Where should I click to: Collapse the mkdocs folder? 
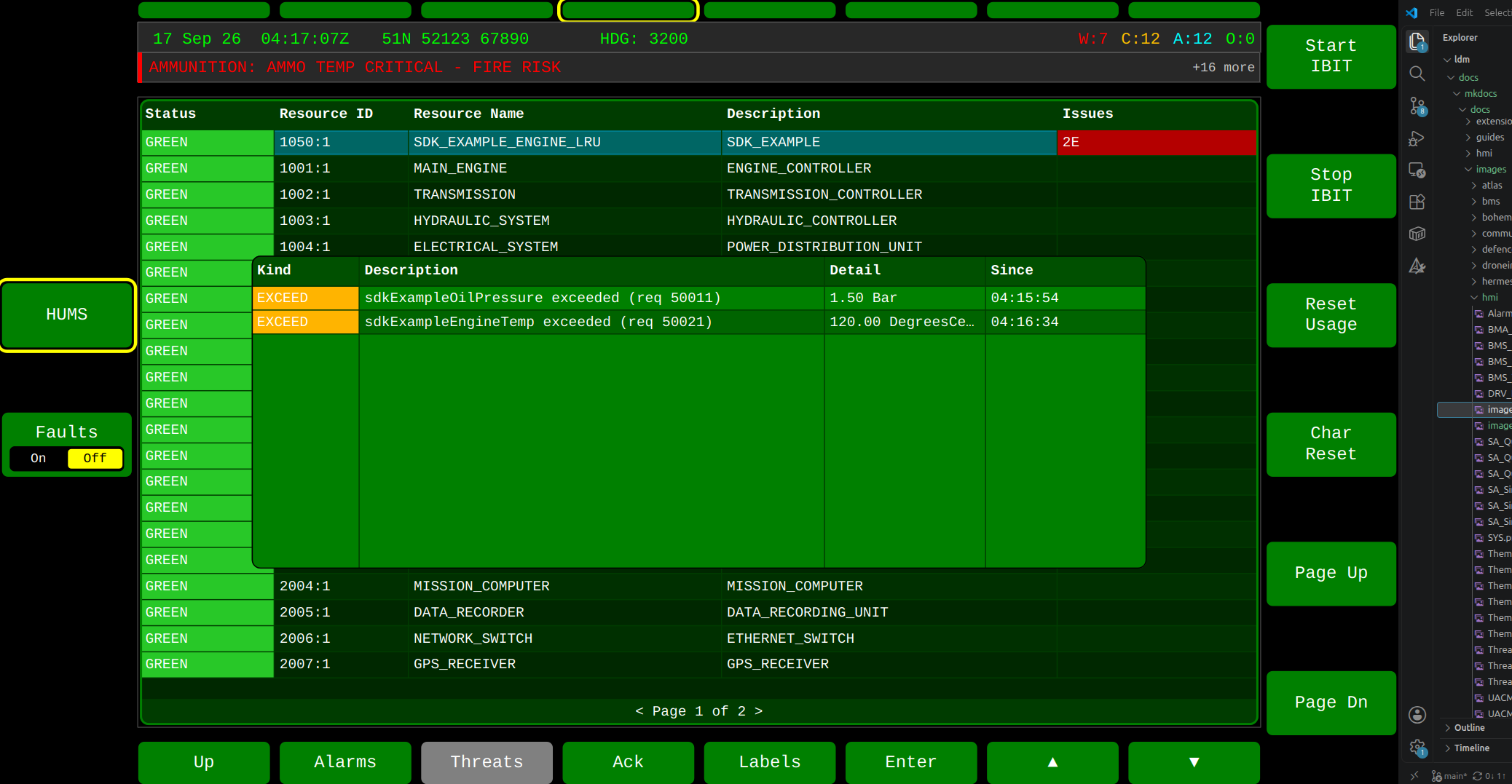click(1457, 94)
